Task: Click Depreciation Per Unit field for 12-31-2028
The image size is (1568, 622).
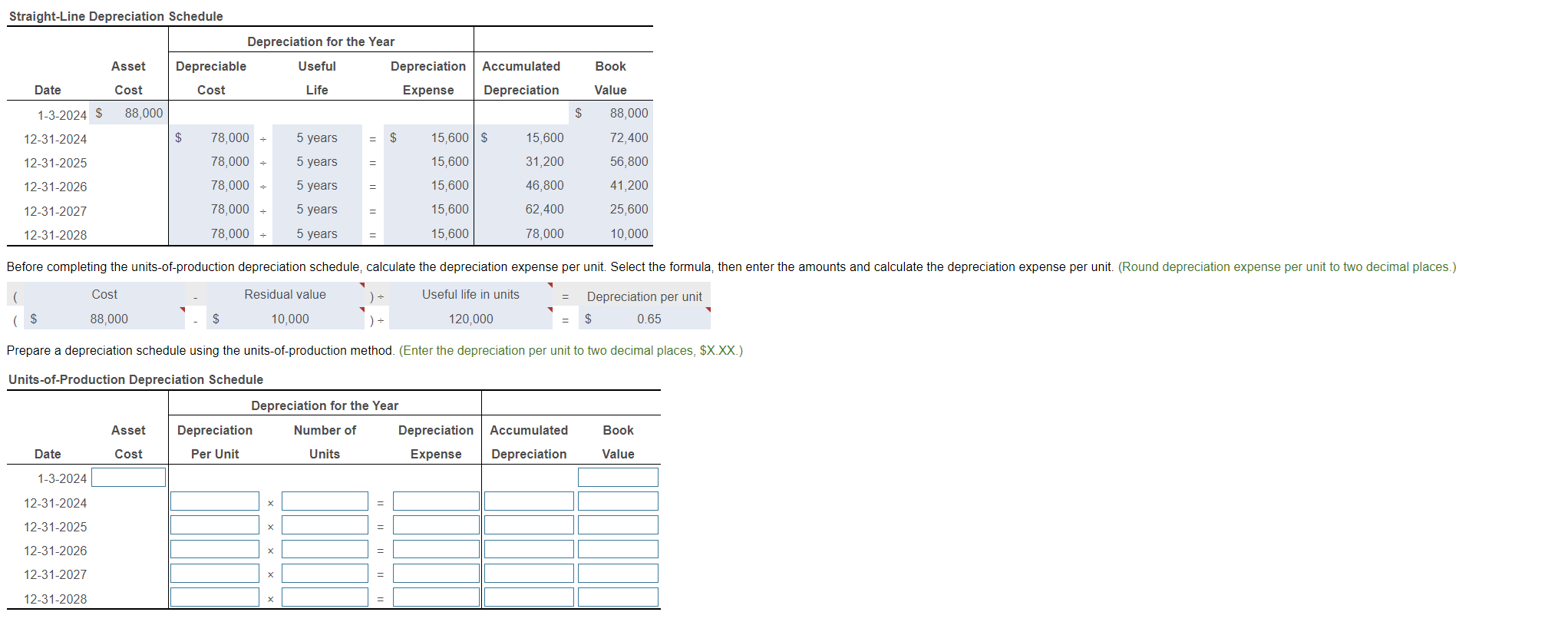Action: (215, 597)
